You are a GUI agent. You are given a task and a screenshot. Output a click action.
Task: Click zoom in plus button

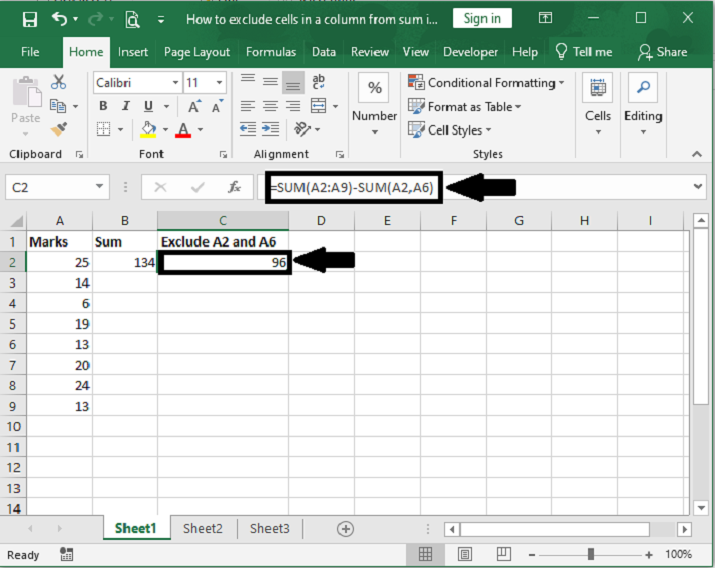click(649, 554)
